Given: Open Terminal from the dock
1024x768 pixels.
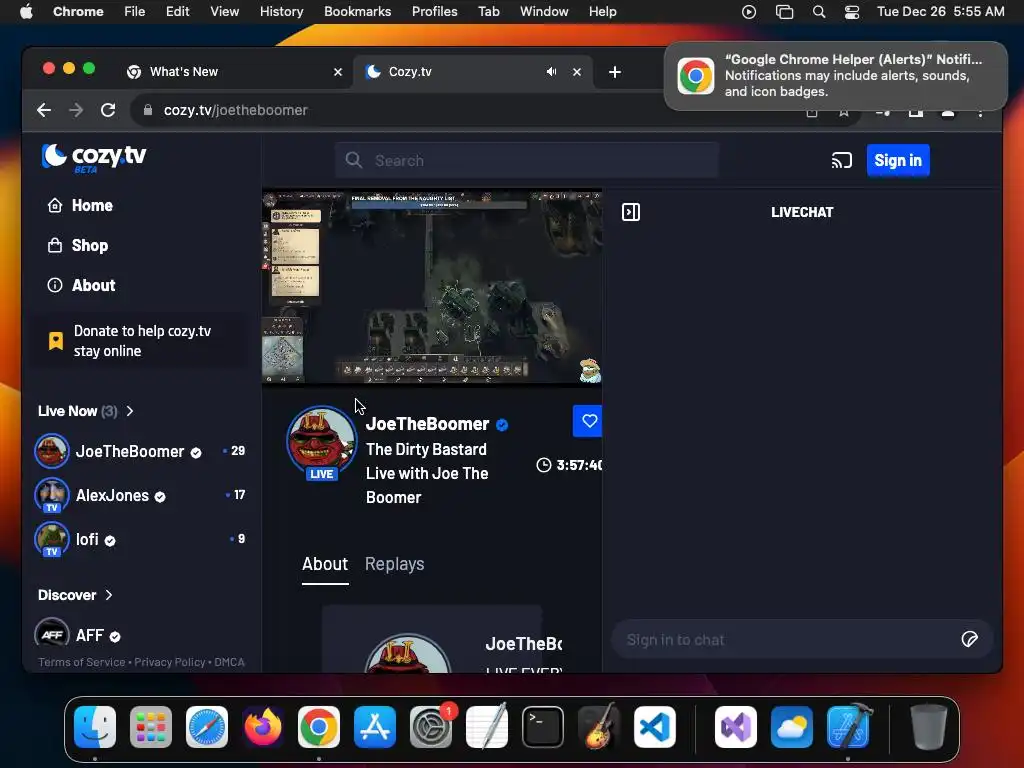Looking at the screenshot, I should 543,726.
